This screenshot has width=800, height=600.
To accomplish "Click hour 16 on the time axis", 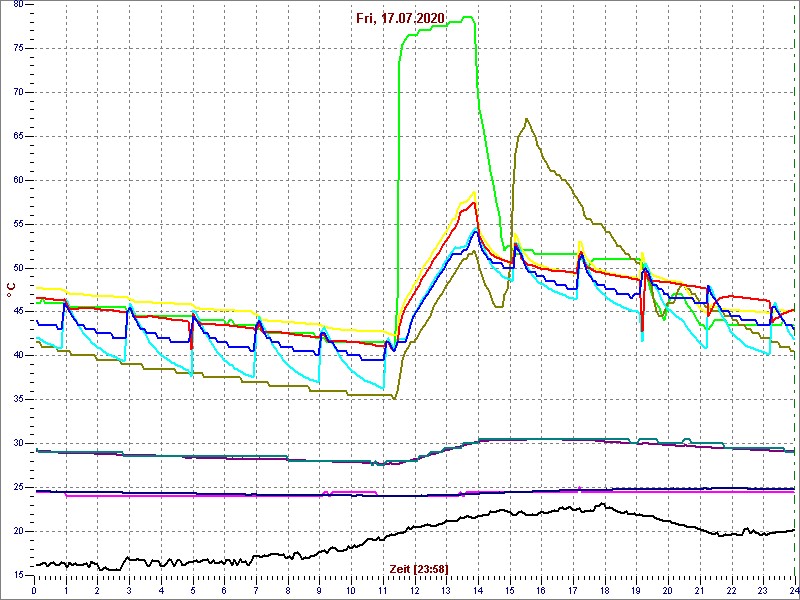I will [x=541, y=591].
